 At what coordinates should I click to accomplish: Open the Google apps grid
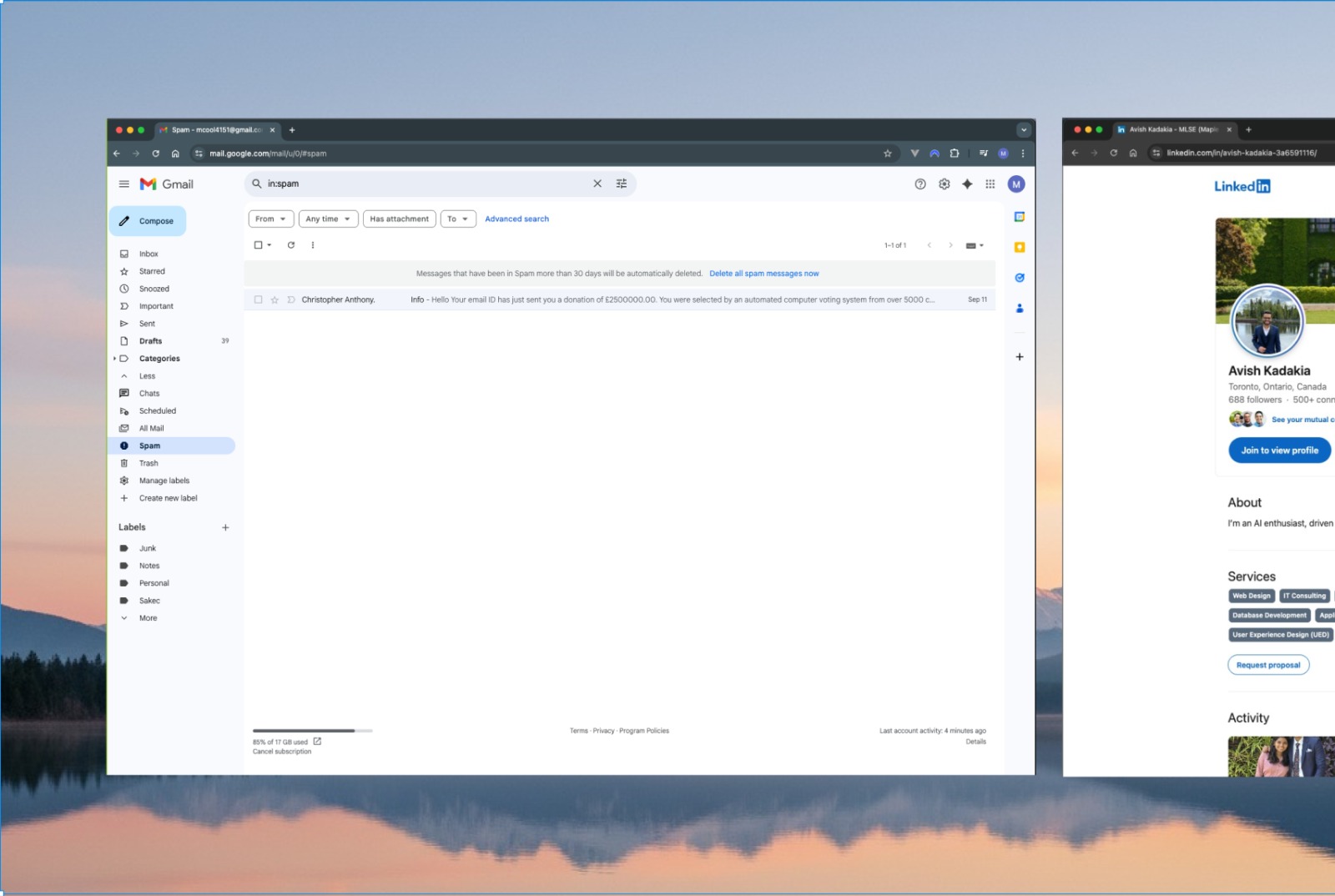pos(990,184)
